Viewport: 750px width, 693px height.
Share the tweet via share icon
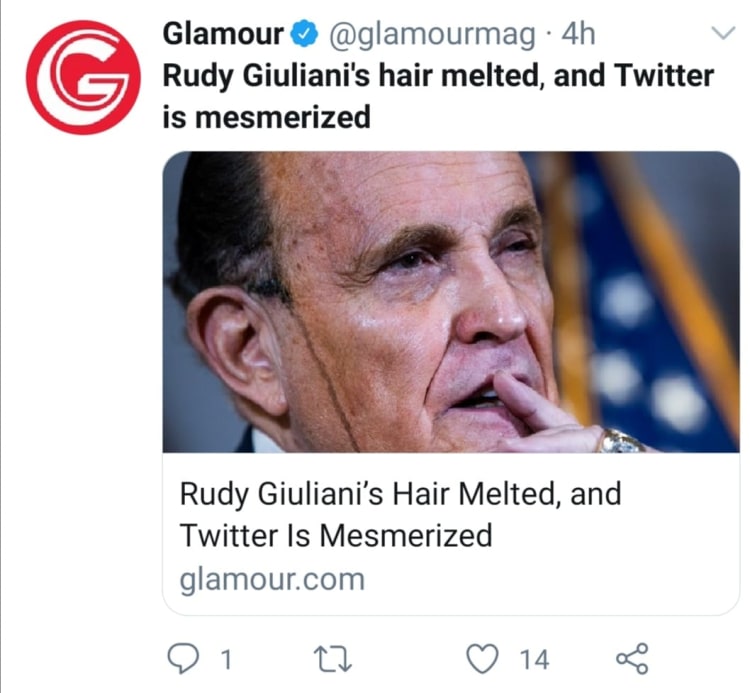[632, 659]
